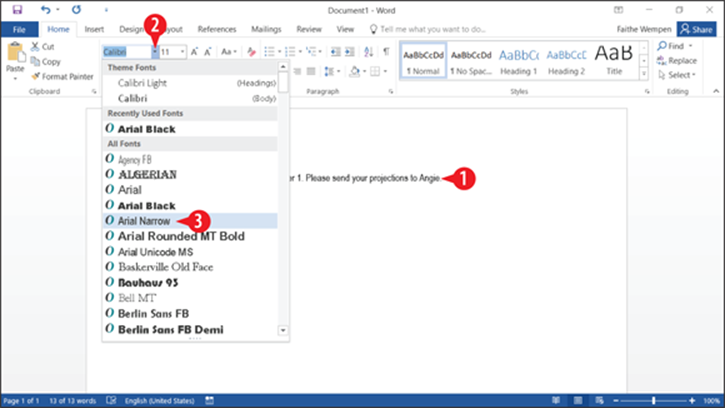Click the Align Right paragraph icon

297,71
